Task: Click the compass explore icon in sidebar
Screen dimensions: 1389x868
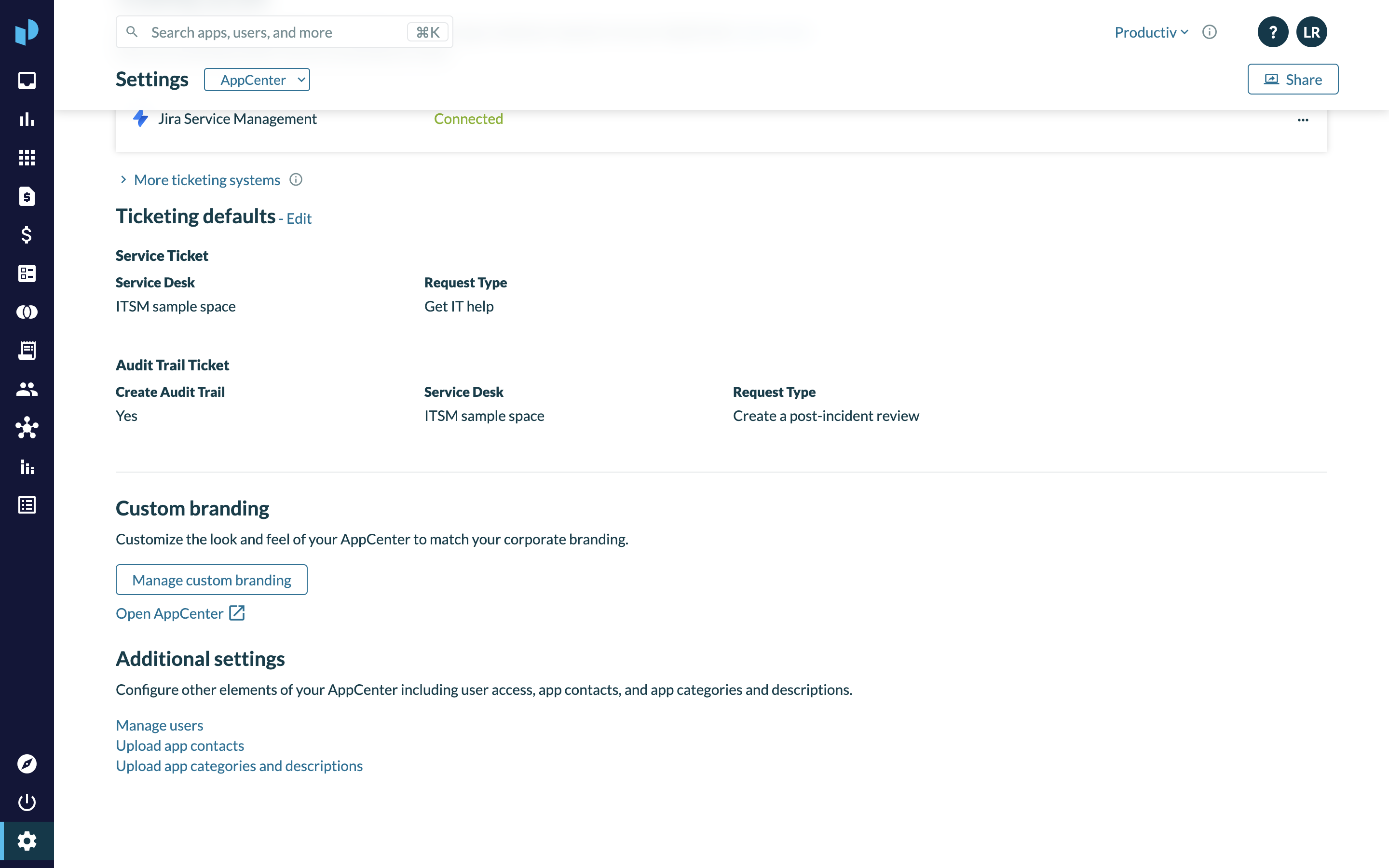Action: click(27, 763)
